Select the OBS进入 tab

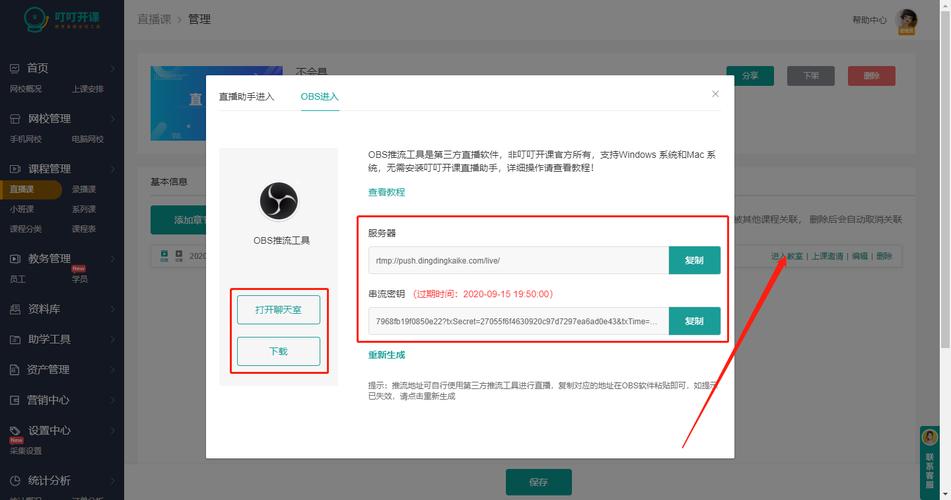(x=320, y=97)
